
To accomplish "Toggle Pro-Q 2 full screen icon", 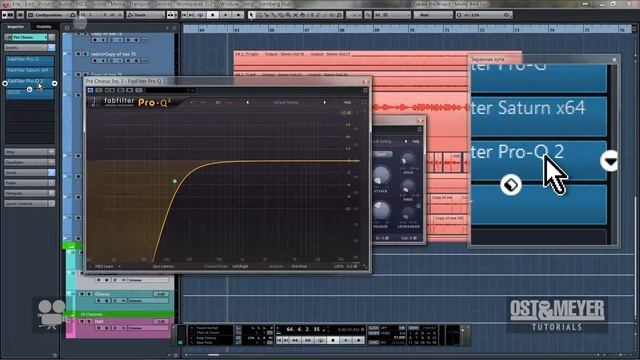I will point(364,102).
